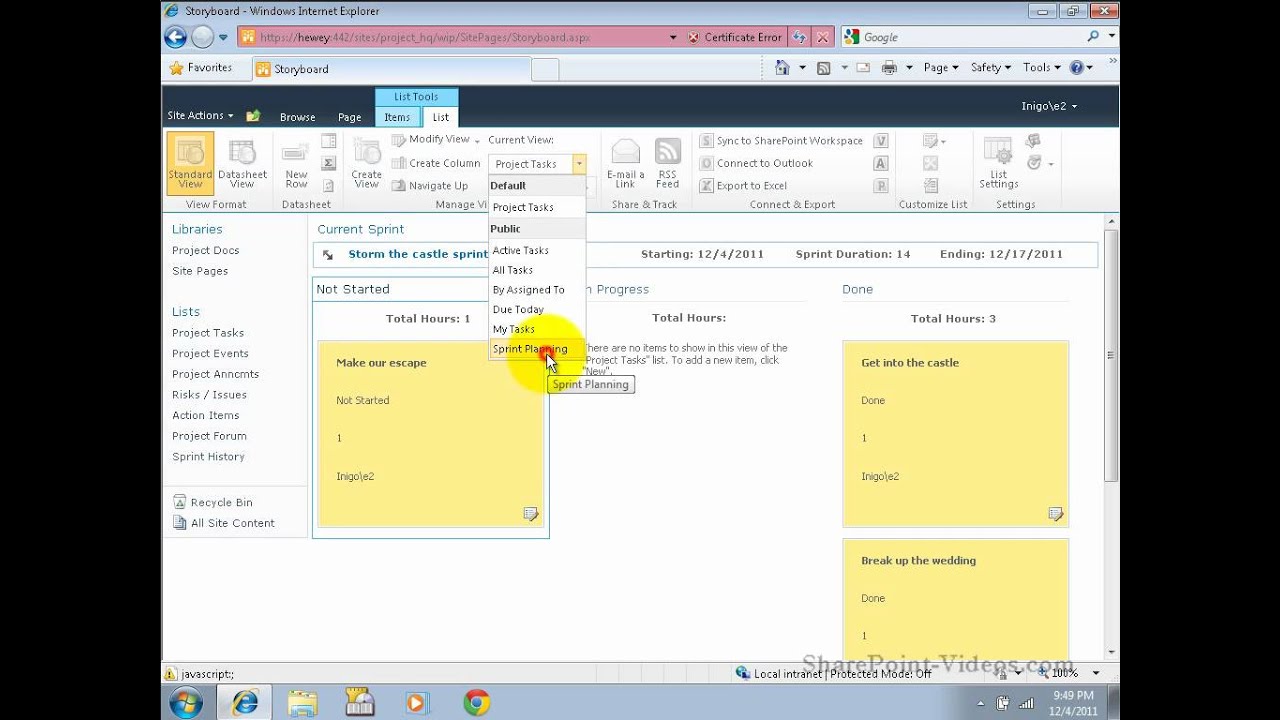Open the IE Tools menu
Image resolution: width=1280 pixels, height=720 pixels.
click(x=1041, y=67)
